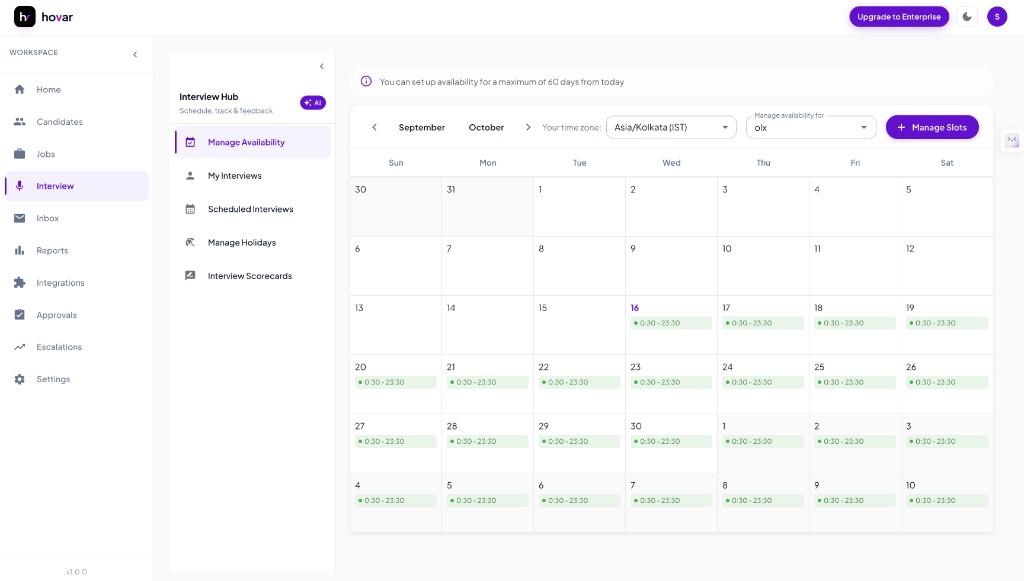The height and width of the screenshot is (581, 1024).
Task: Click the Interview Scorecards icon
Action: point(190,275)
